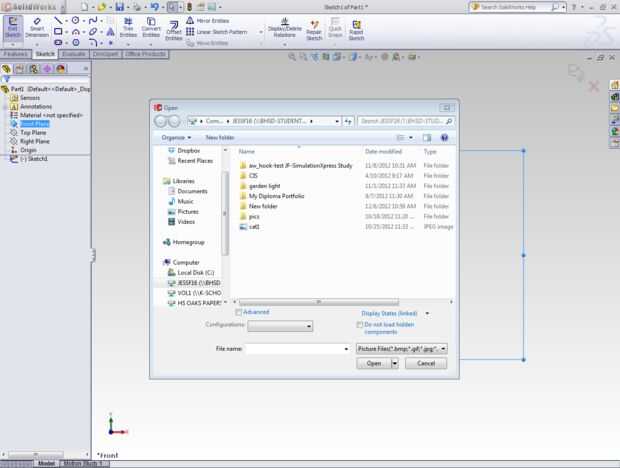Viewport: 620px width, 468px height.
Task: Check the Advanced checkbox
Action: pyautogui.click(x=239, y=312)
